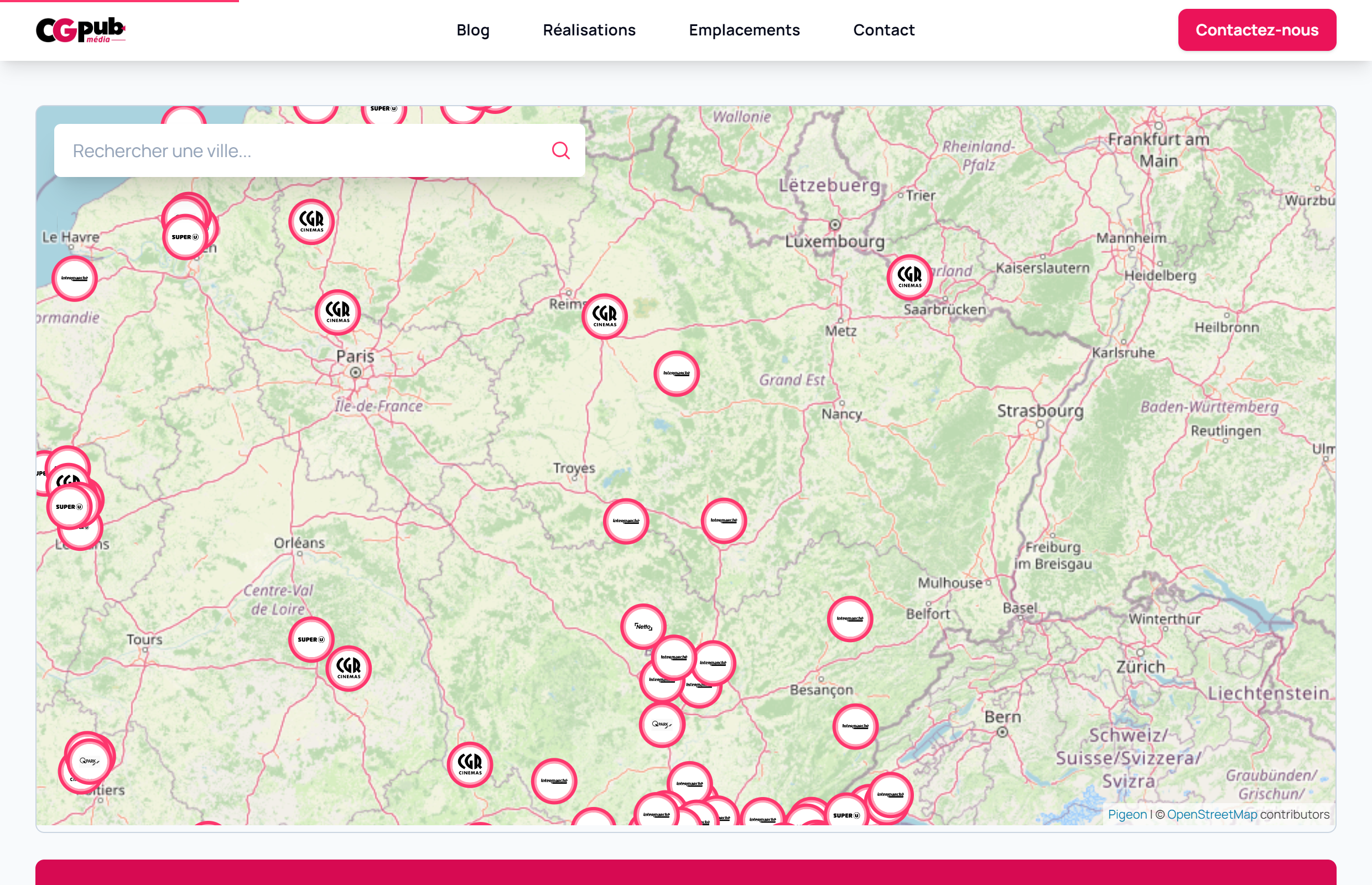
Task: Select the Netto store marker
Action: click(x=643, y=626)
